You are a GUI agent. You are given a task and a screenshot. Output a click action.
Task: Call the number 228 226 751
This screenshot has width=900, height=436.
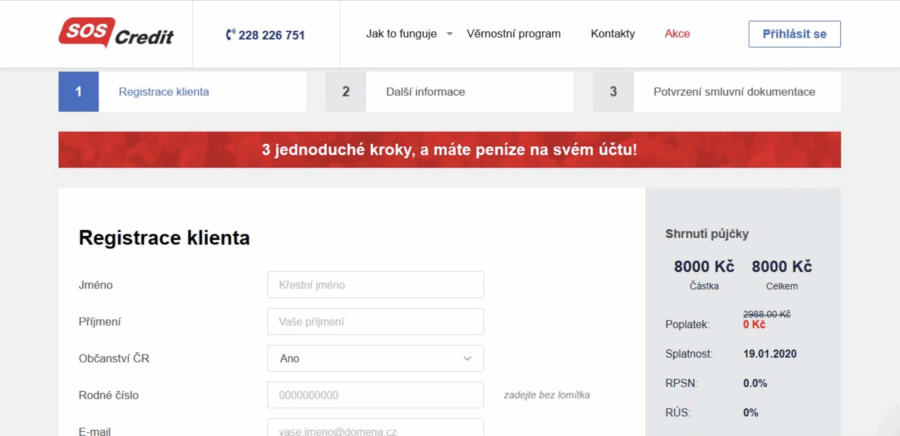coord(271,36)
